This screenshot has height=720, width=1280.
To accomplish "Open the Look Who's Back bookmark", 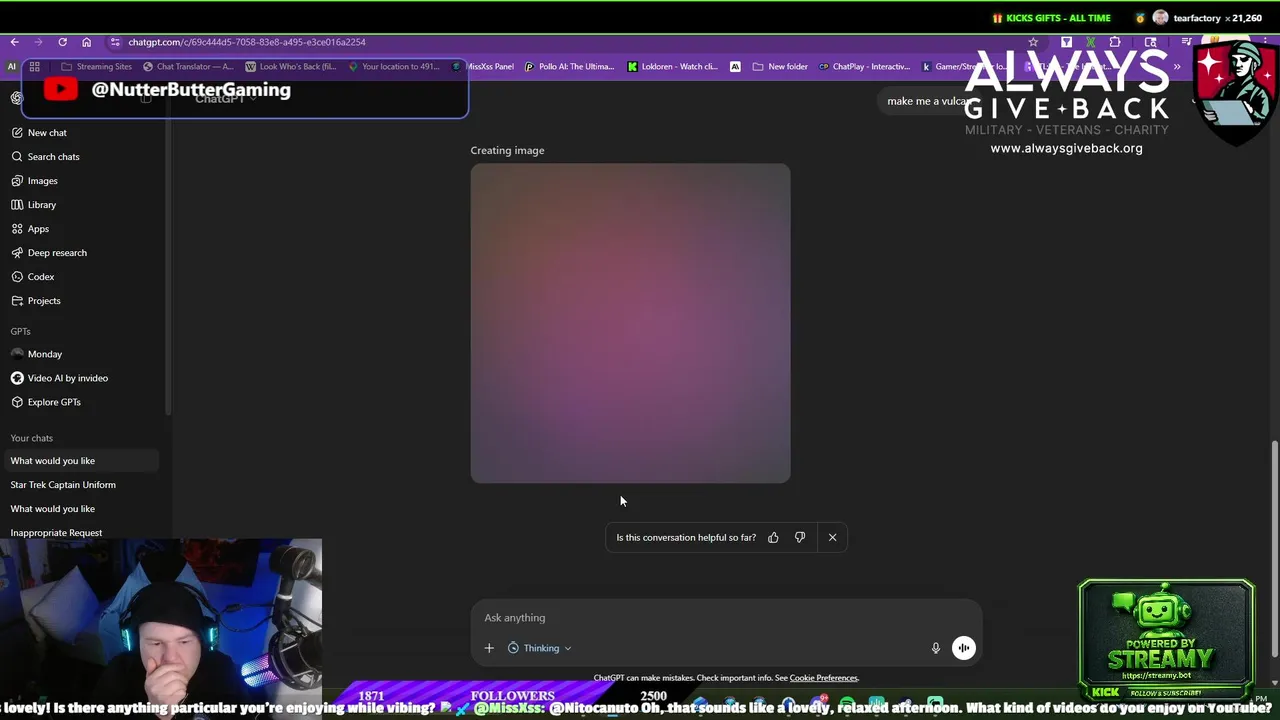I will (x=291, y=67).
